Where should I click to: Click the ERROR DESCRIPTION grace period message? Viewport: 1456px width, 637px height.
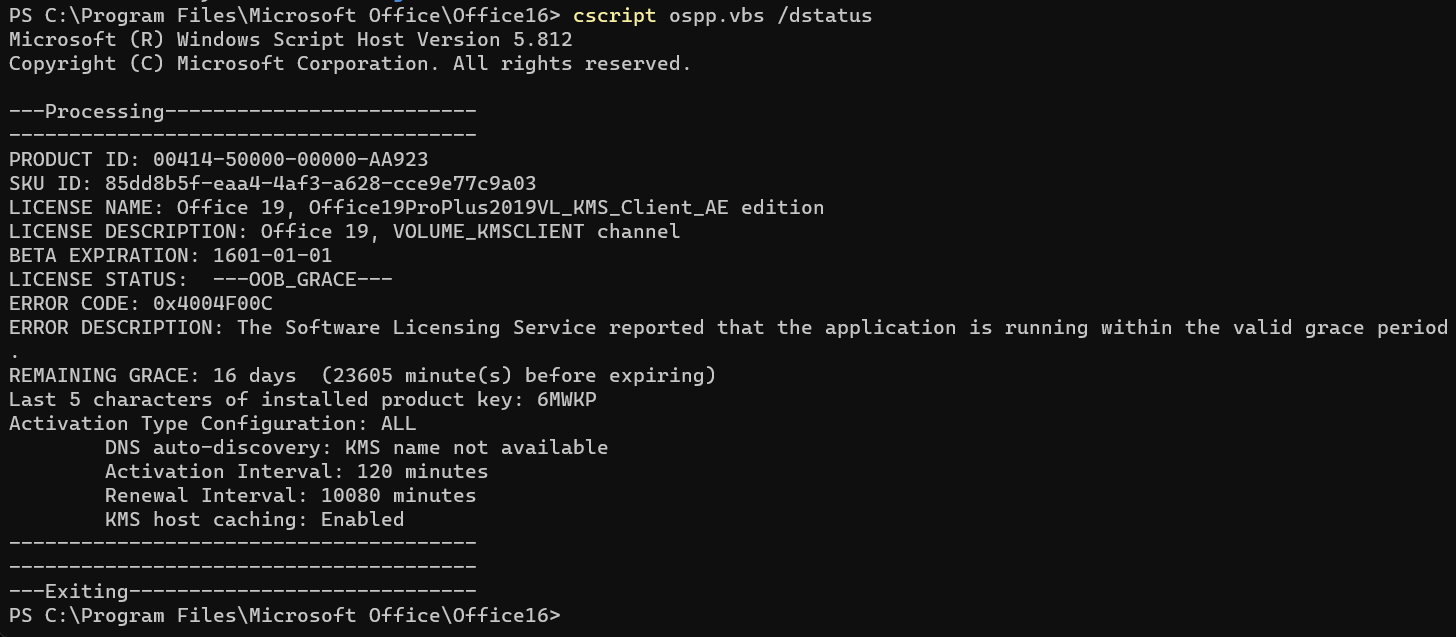tap(840, 328)
